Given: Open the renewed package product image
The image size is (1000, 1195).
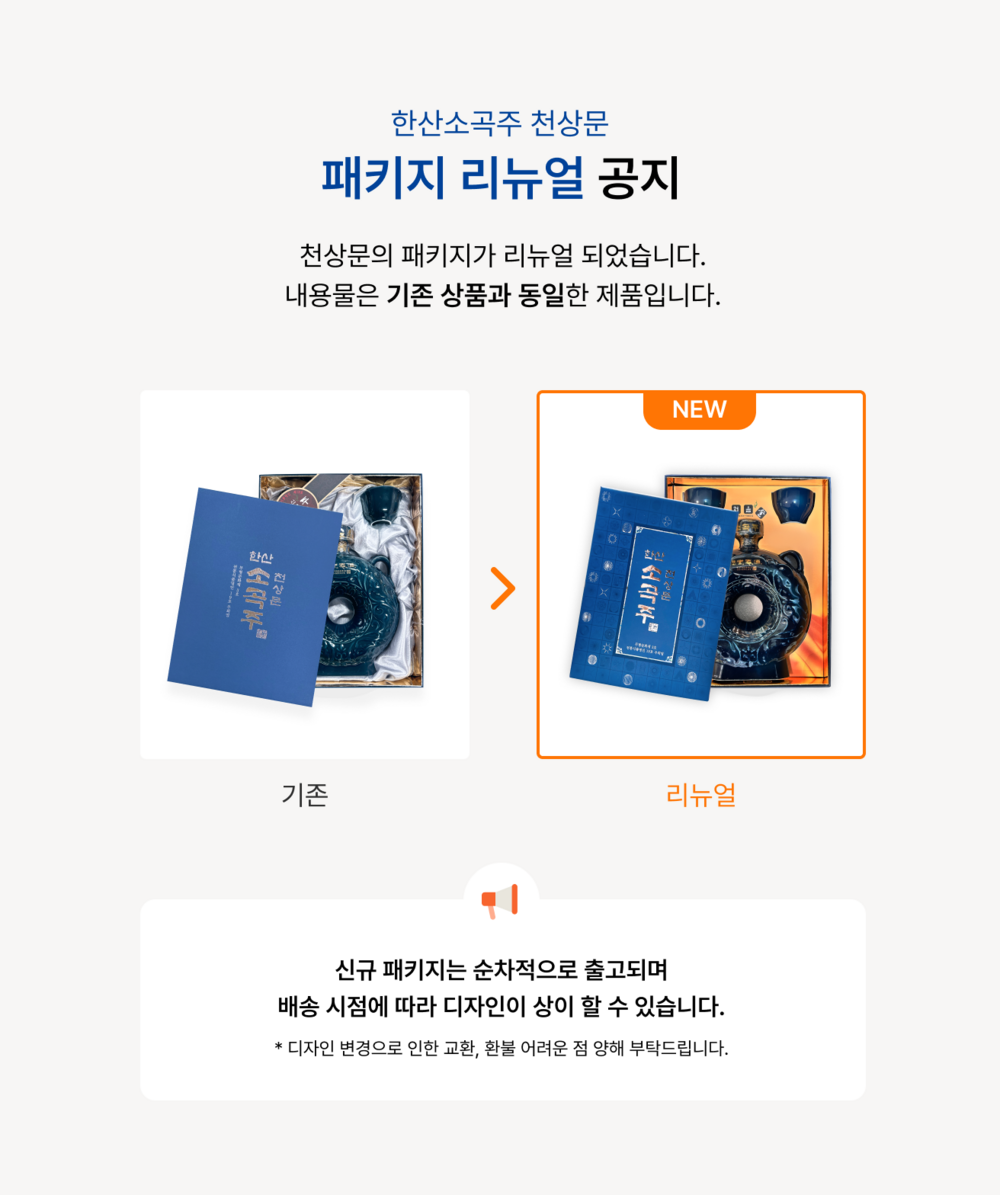Looking at the screenshot, I should tap(701, 575).
